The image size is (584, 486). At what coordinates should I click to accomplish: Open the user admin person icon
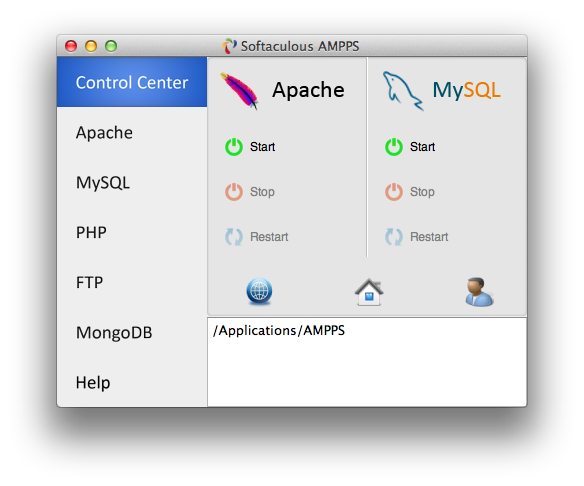pyautogui.click(x=479, y=292)
